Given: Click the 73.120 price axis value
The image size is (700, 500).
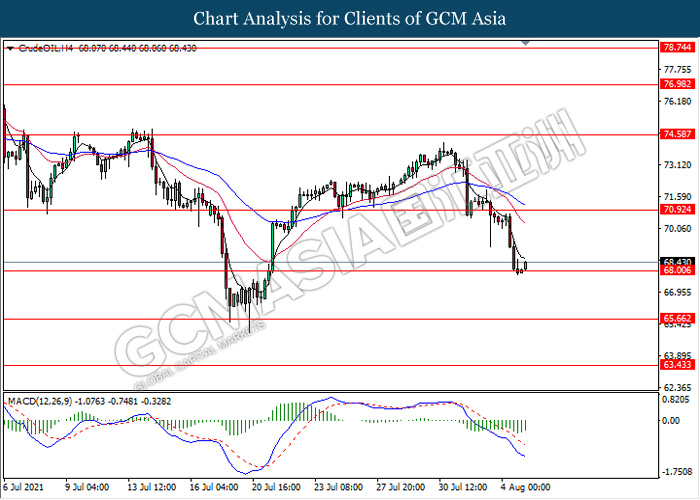Looking at the screenshot, I should pyautogui.click(x=678, y=165).
